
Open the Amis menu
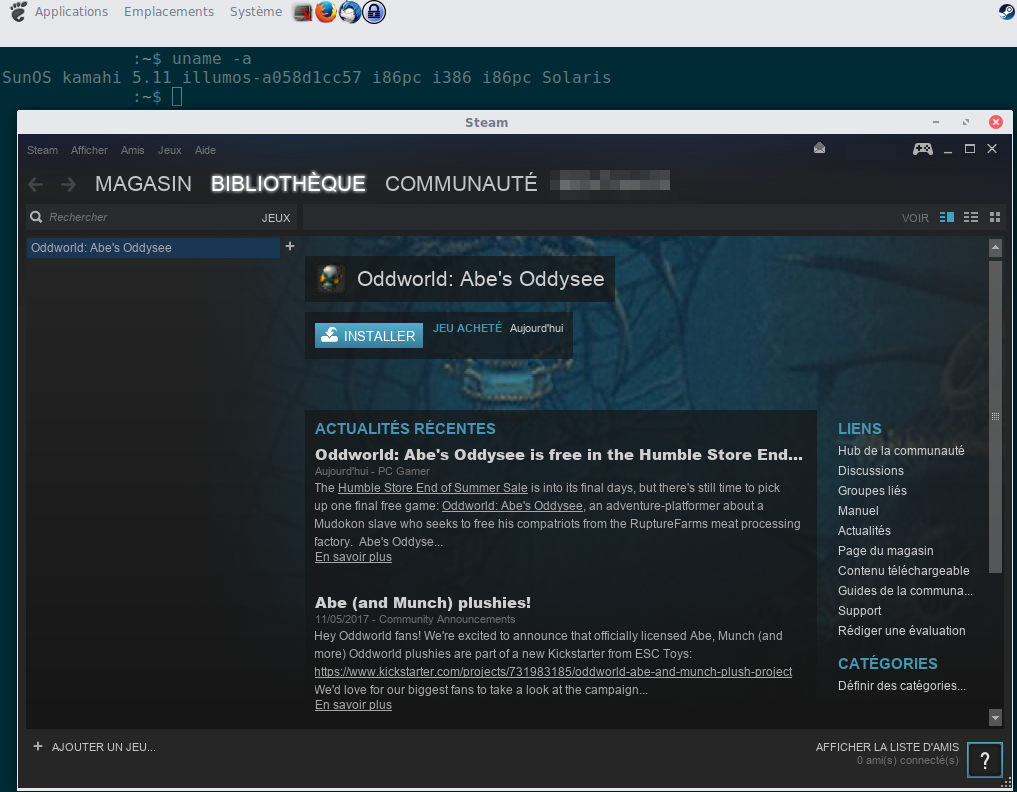pos(132,150)
